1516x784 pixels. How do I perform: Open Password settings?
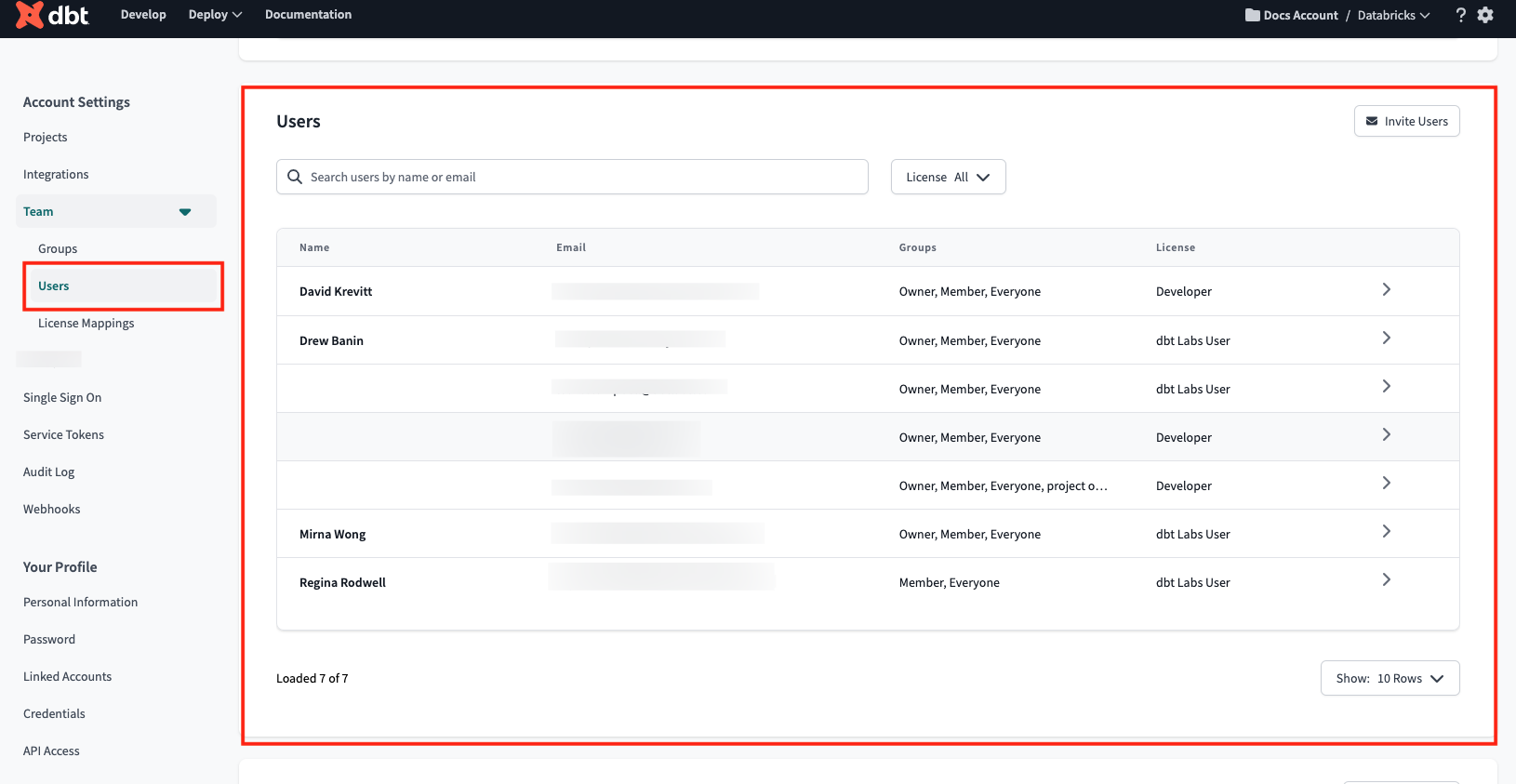49,639
